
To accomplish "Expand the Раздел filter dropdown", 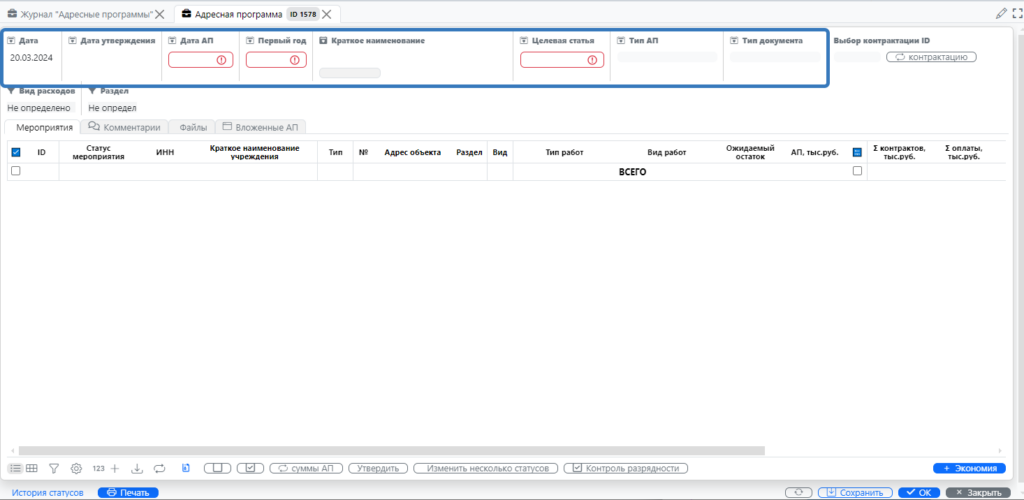I will point(93,91).
